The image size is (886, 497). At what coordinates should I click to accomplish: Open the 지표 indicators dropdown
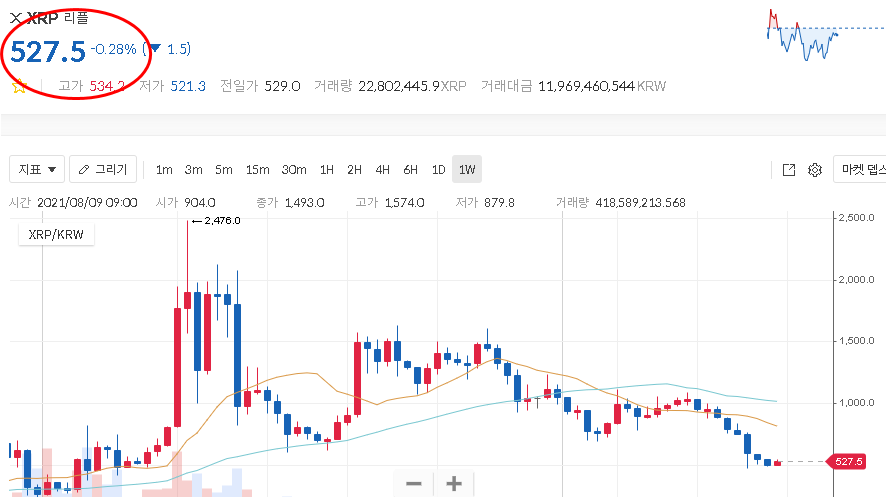tap(37, 169)
